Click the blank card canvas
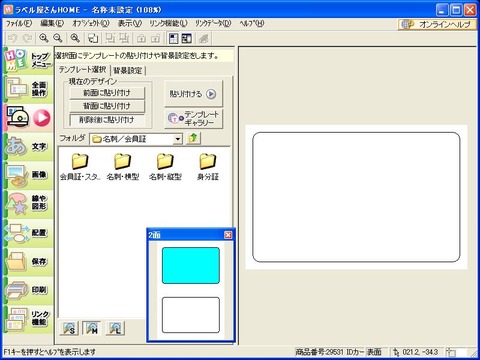The width and height of the screenshot is (480, 360). point(356,197)
